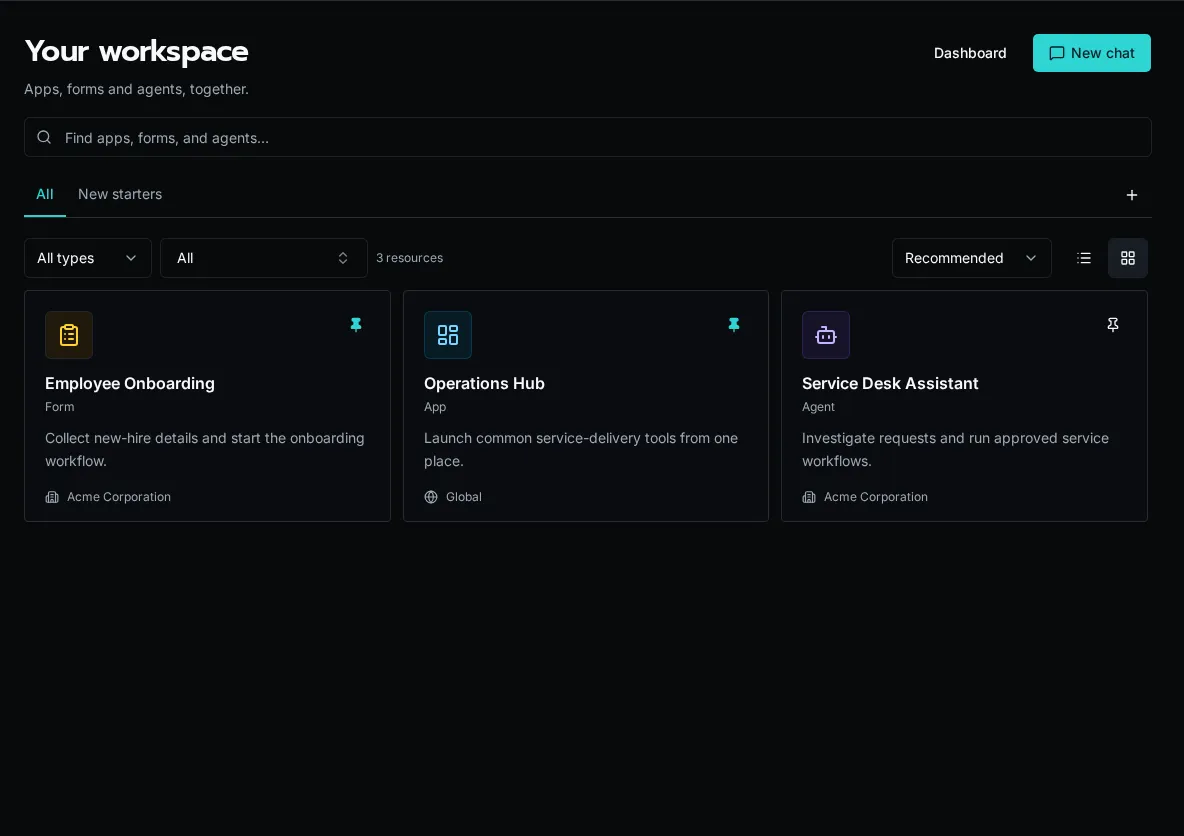This screenshot has width=1184, height=836.
Task: Click the 'Apps, forms and agents, together.' subtitle
Action: tap(136, 89)
